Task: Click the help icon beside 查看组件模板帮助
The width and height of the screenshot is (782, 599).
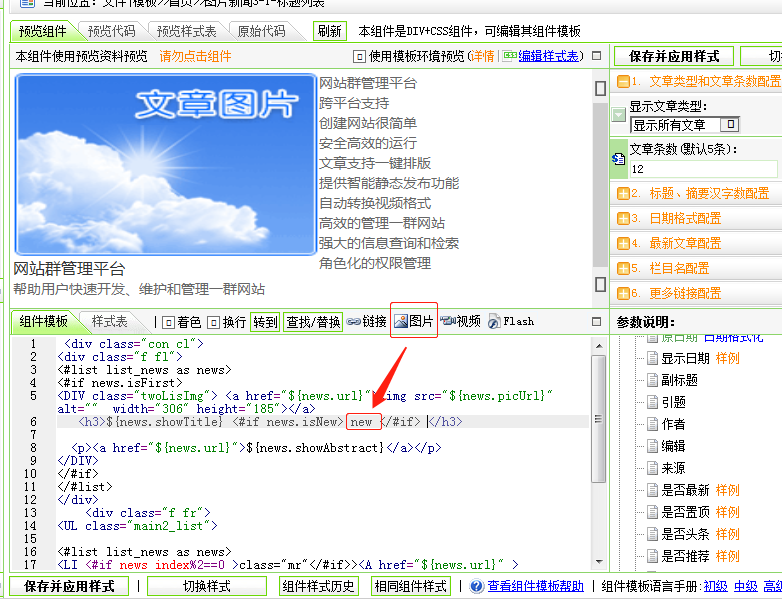Action: tap(476, 586)
